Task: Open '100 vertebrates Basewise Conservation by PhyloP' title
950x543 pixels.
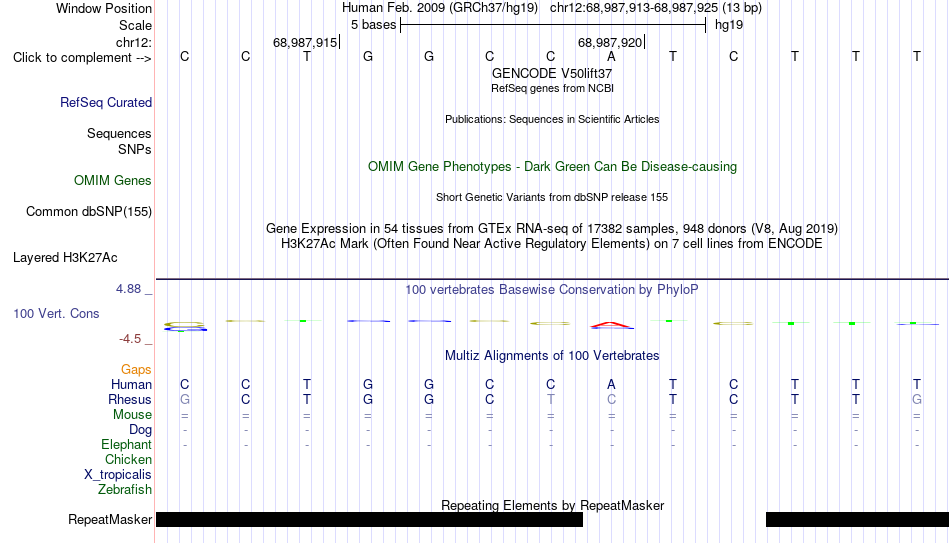Action: tap(552, 290)
